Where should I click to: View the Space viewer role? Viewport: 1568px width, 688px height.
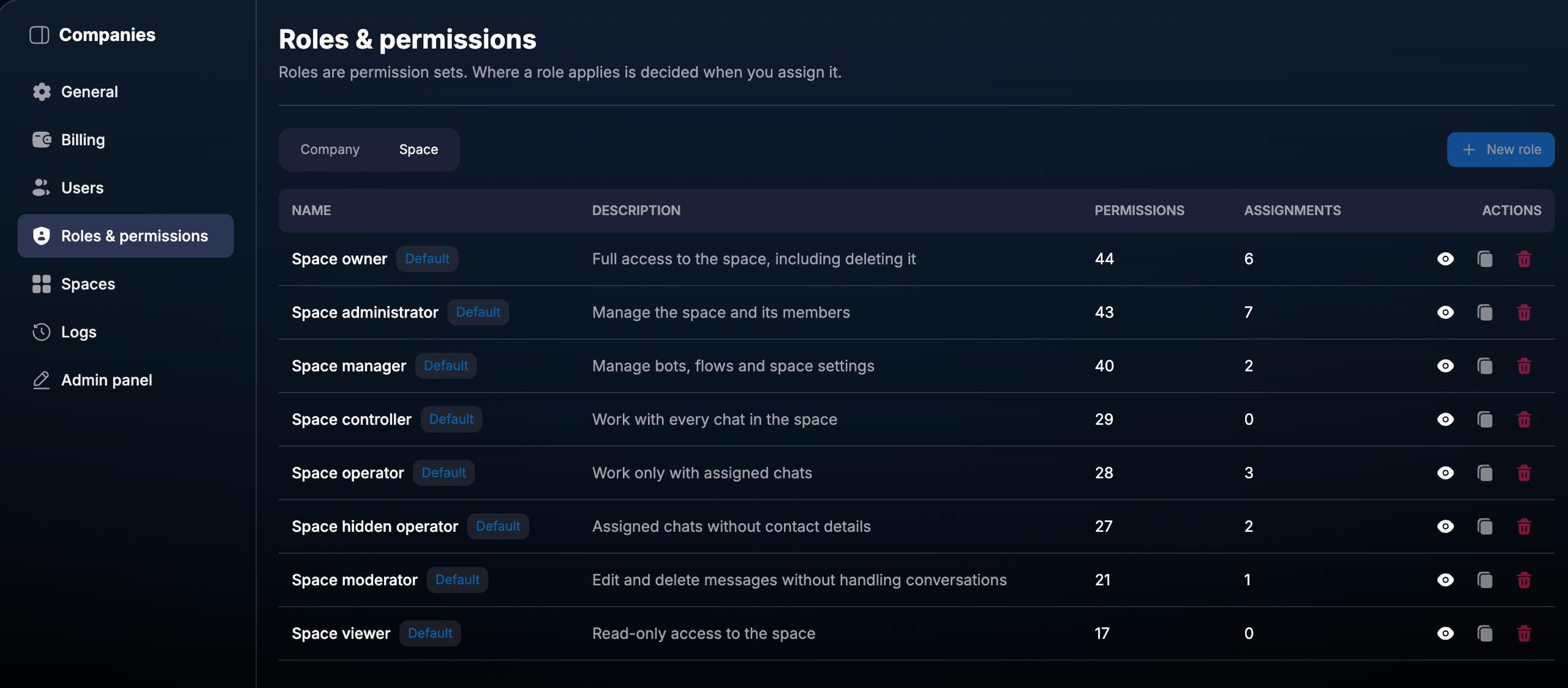coord(1445,634)
